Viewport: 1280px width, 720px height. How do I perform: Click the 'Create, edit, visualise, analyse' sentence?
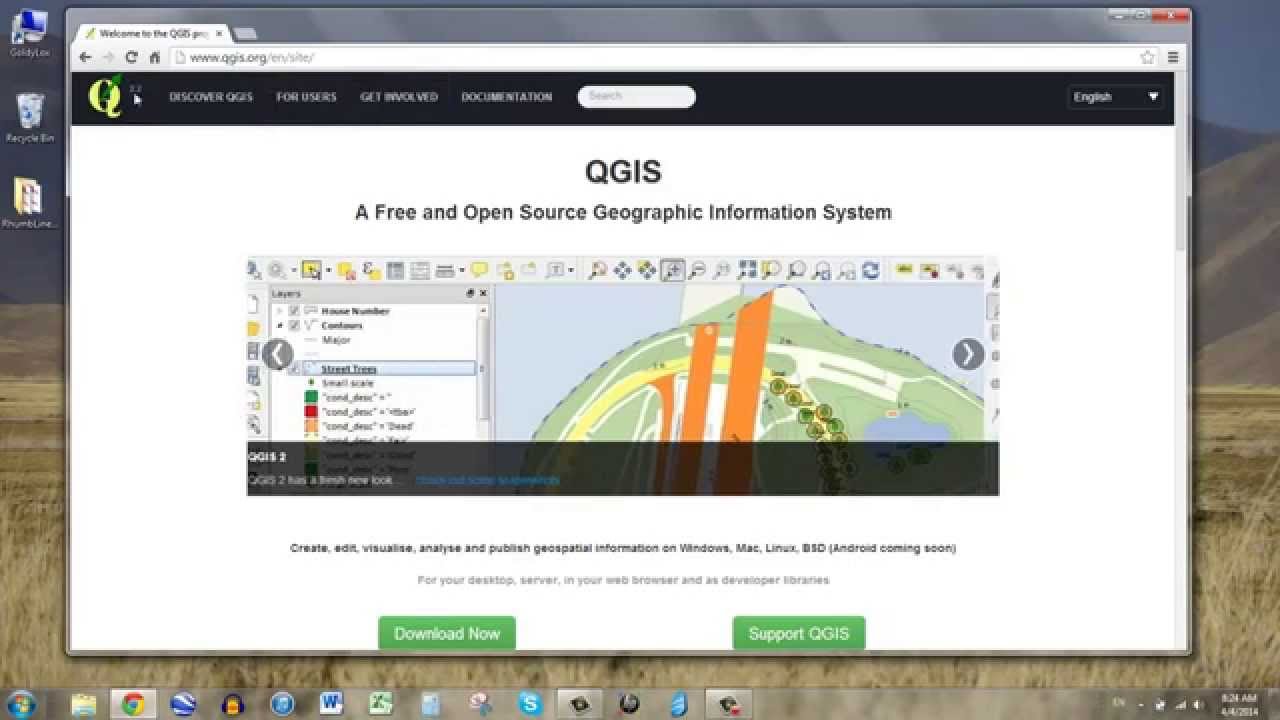pos(623,548)
